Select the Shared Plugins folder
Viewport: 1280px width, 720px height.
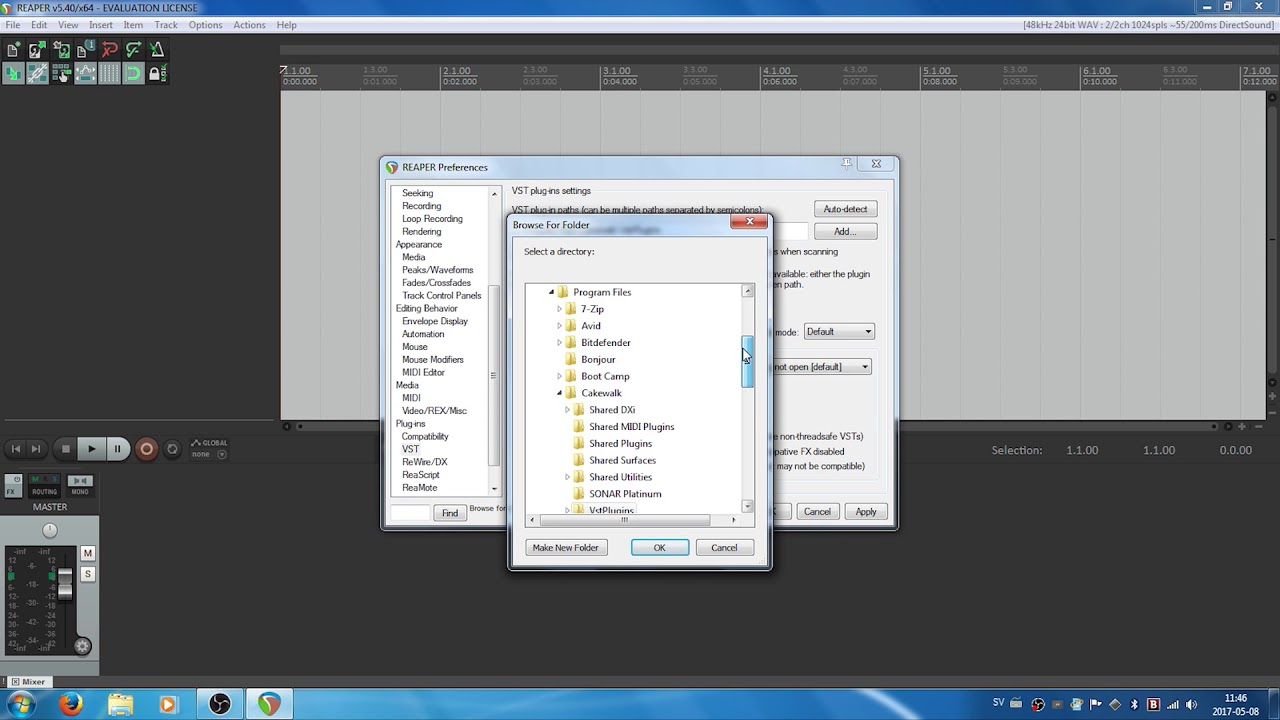(620, 443)
